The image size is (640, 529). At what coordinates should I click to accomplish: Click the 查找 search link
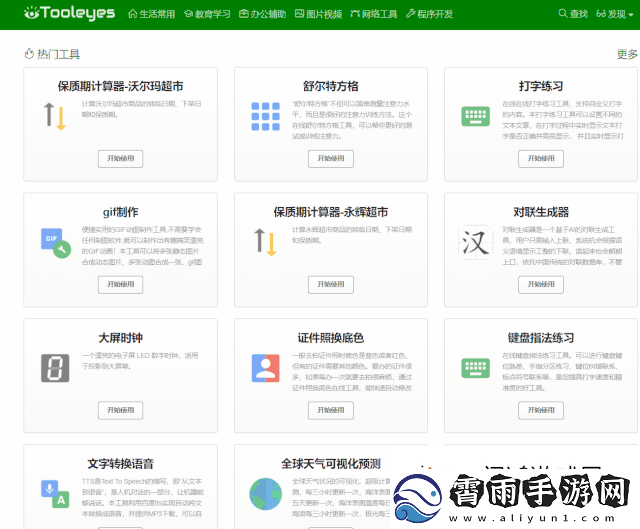click(573, 14)
